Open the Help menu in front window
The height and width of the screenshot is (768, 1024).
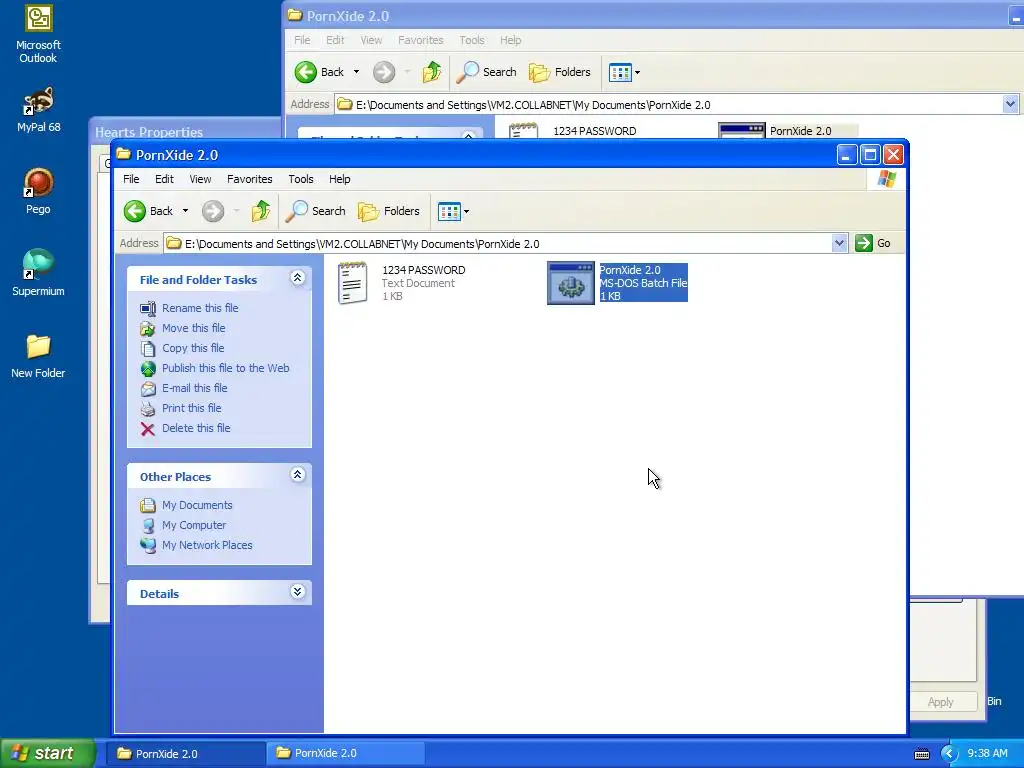pos(340,179)
